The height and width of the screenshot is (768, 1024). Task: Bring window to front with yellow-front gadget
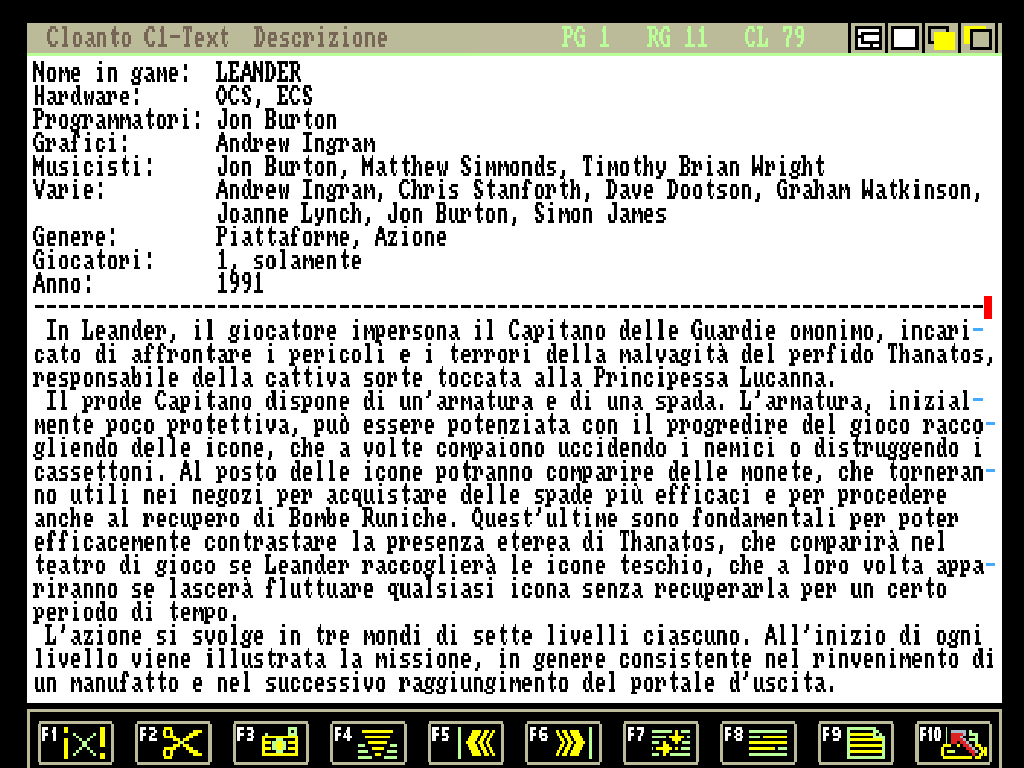coord(942,39)
